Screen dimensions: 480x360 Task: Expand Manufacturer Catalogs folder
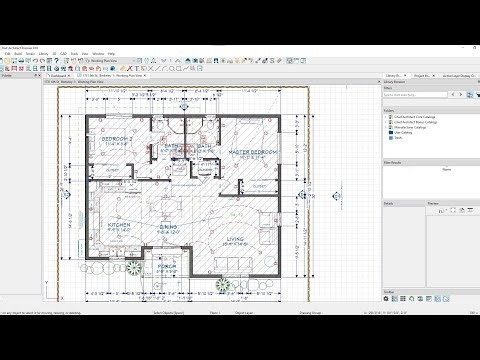tap(386, 127)
